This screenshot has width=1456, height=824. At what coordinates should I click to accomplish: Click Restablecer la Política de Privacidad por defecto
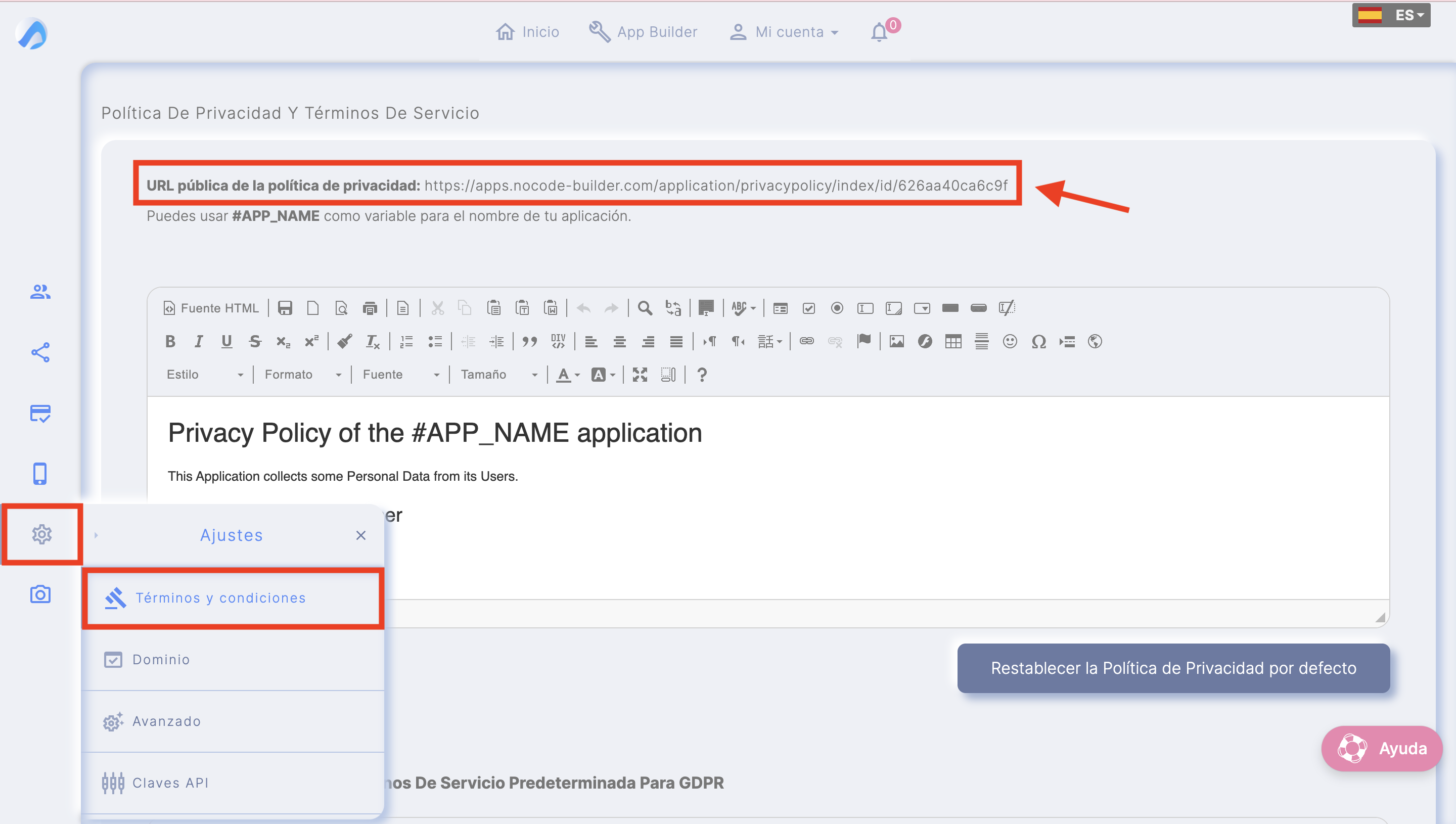[x=1173, y=668]
